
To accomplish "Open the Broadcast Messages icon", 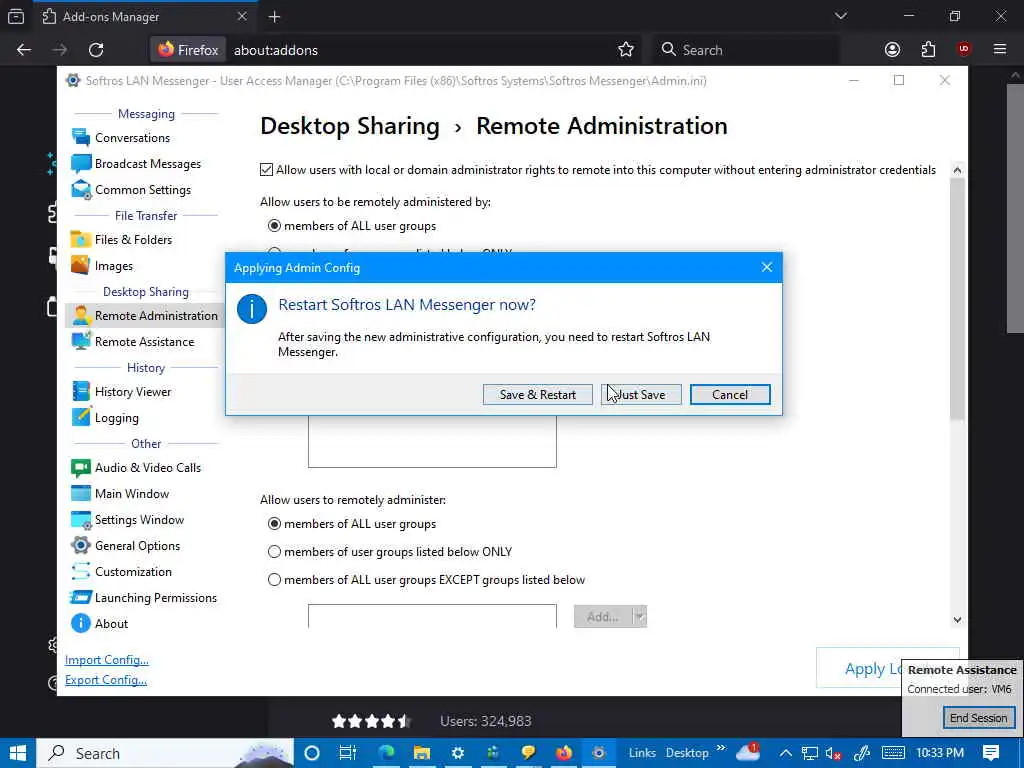I will click(x=80, y=163).
